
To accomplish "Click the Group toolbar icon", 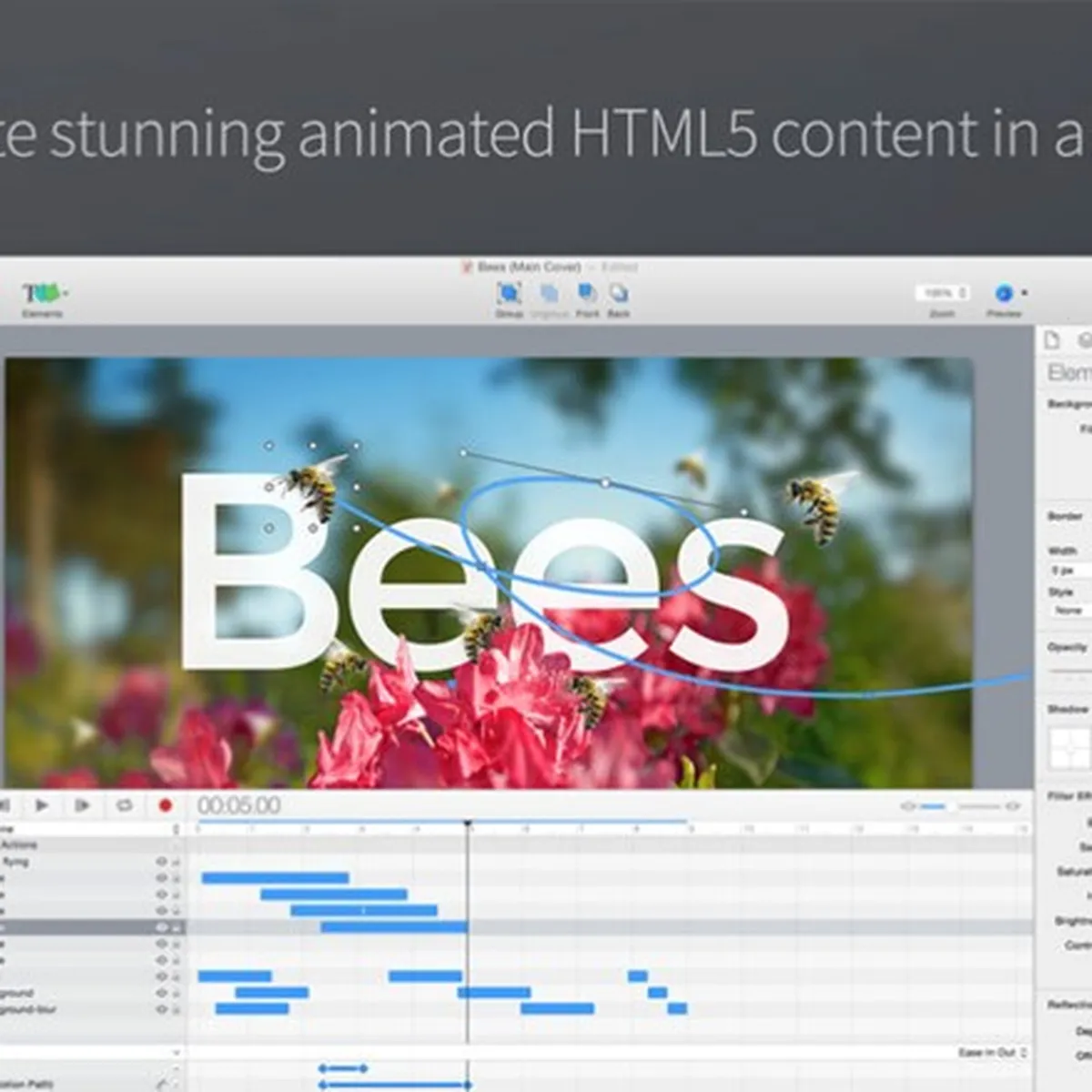I will (x=509, y=293).
